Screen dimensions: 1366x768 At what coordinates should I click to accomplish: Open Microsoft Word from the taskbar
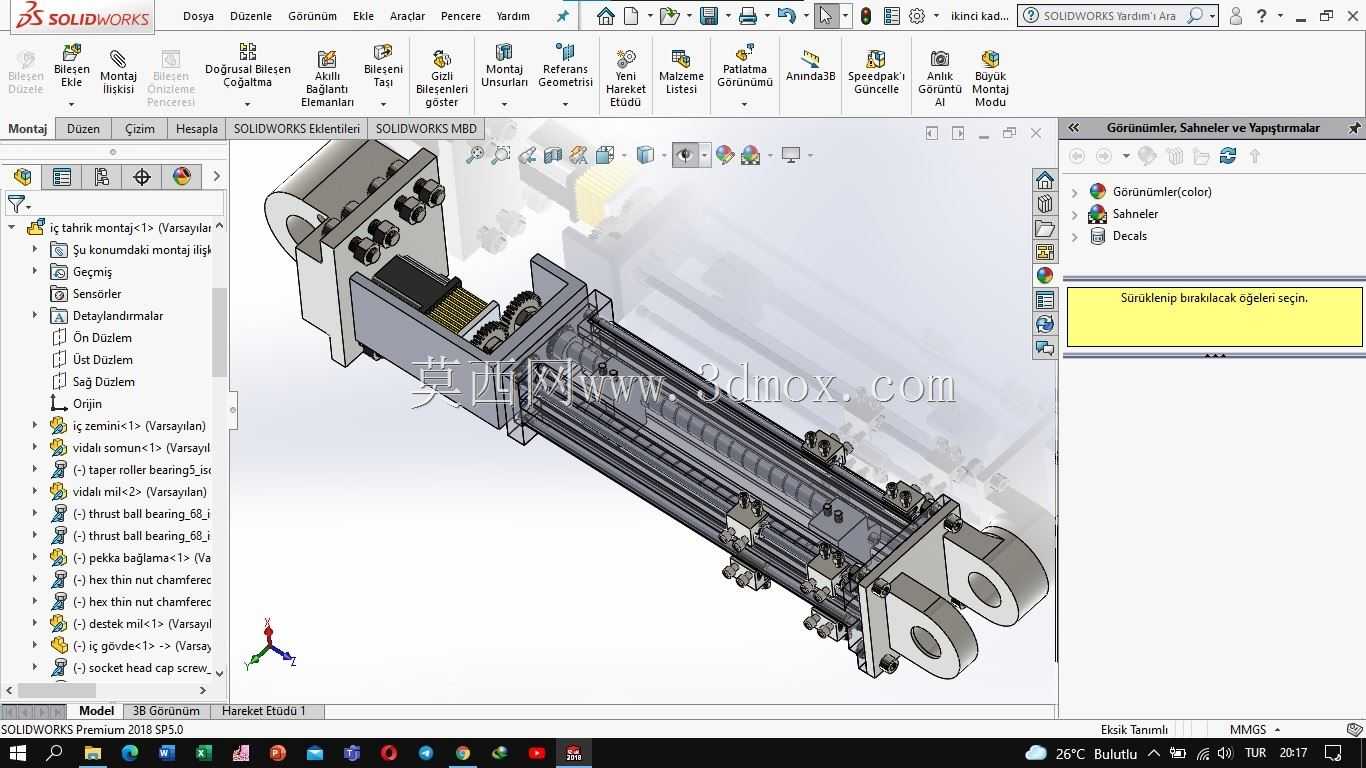pos(166,753)
